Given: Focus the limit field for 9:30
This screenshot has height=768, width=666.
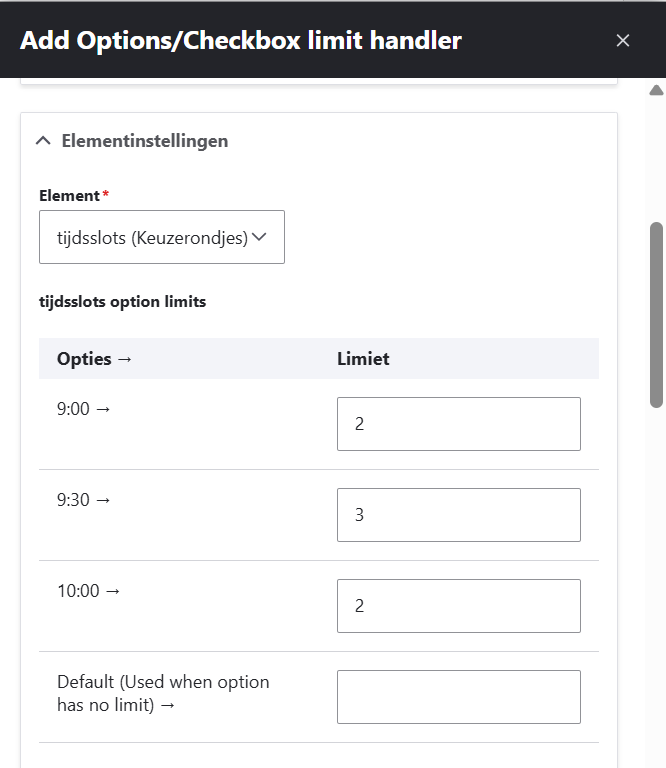Looking at the screenshot, I should pyautogui.click(x=458, y=515).
